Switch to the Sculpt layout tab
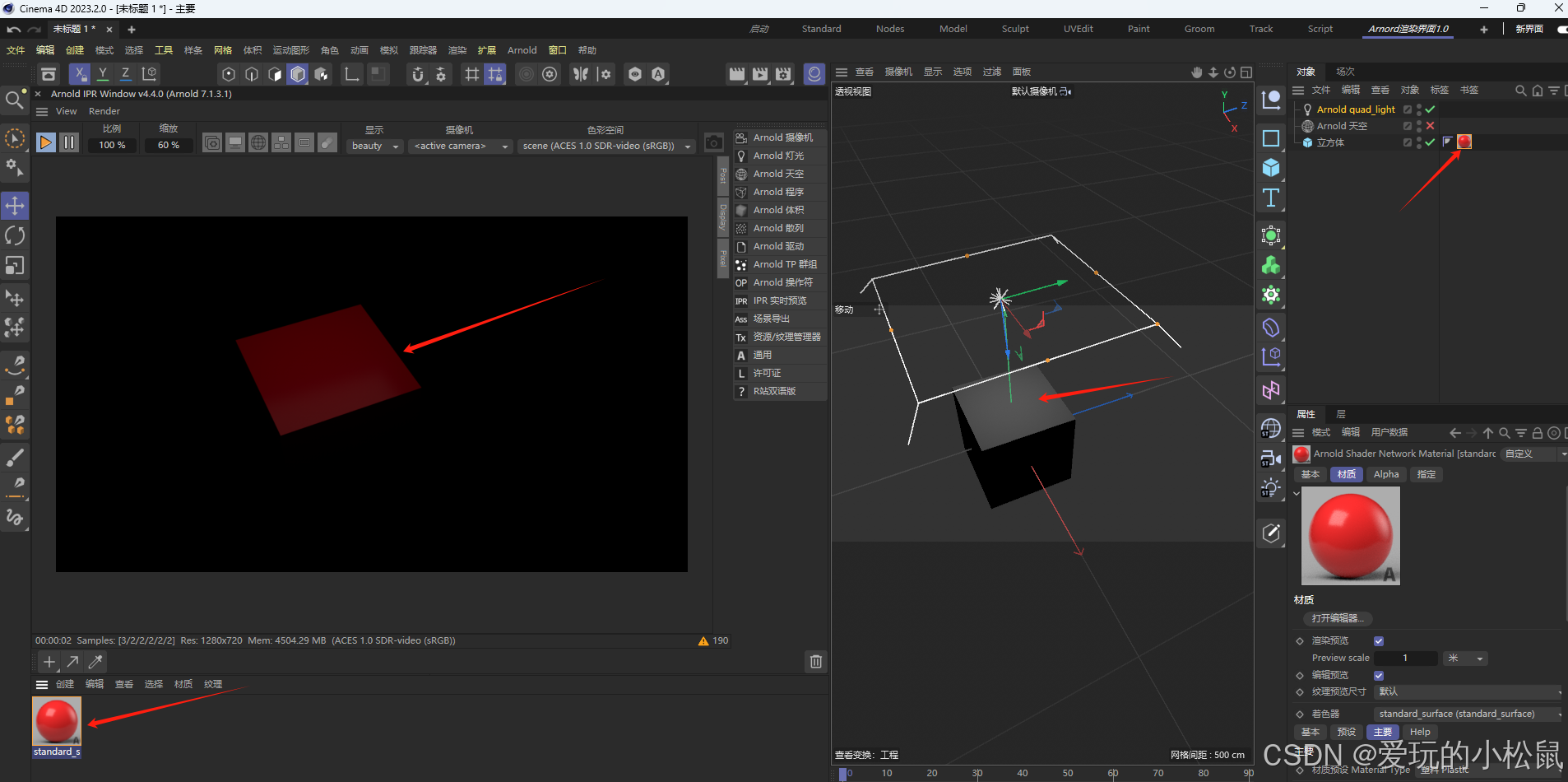The width and height of the screenshot is (1568, 782). tap(1015, 29)
